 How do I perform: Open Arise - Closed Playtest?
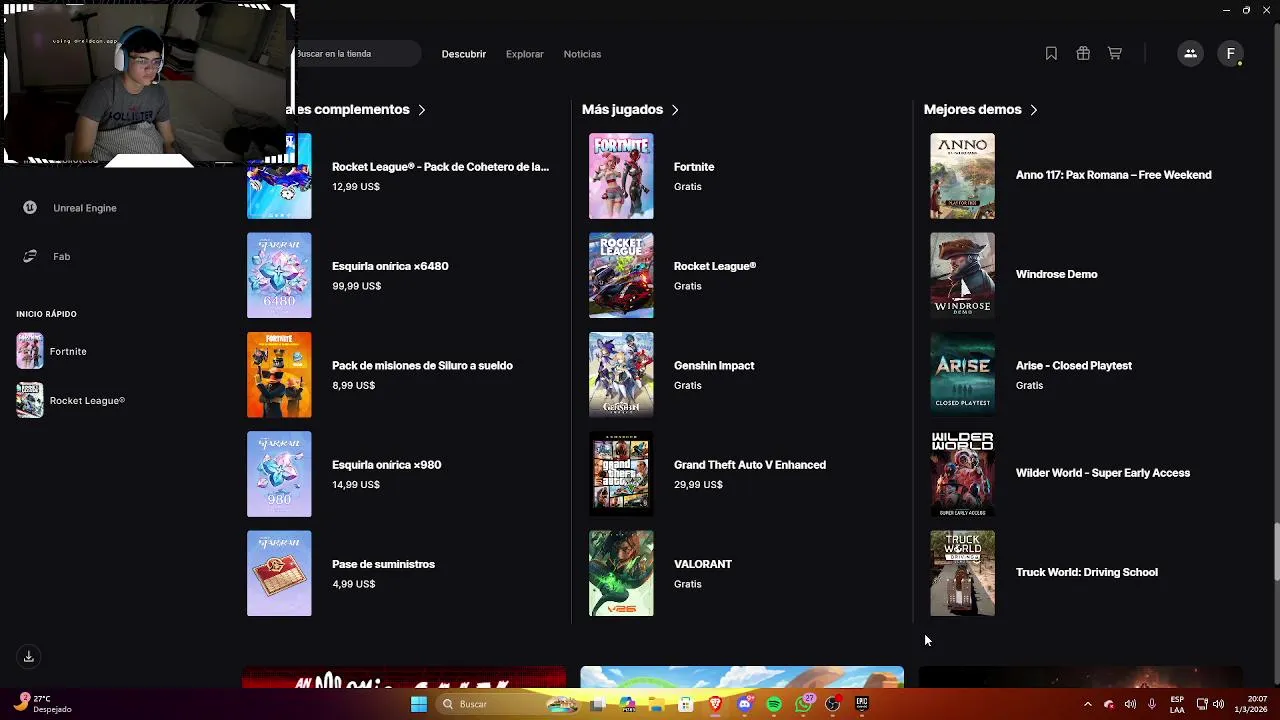tap(1074, 365)
